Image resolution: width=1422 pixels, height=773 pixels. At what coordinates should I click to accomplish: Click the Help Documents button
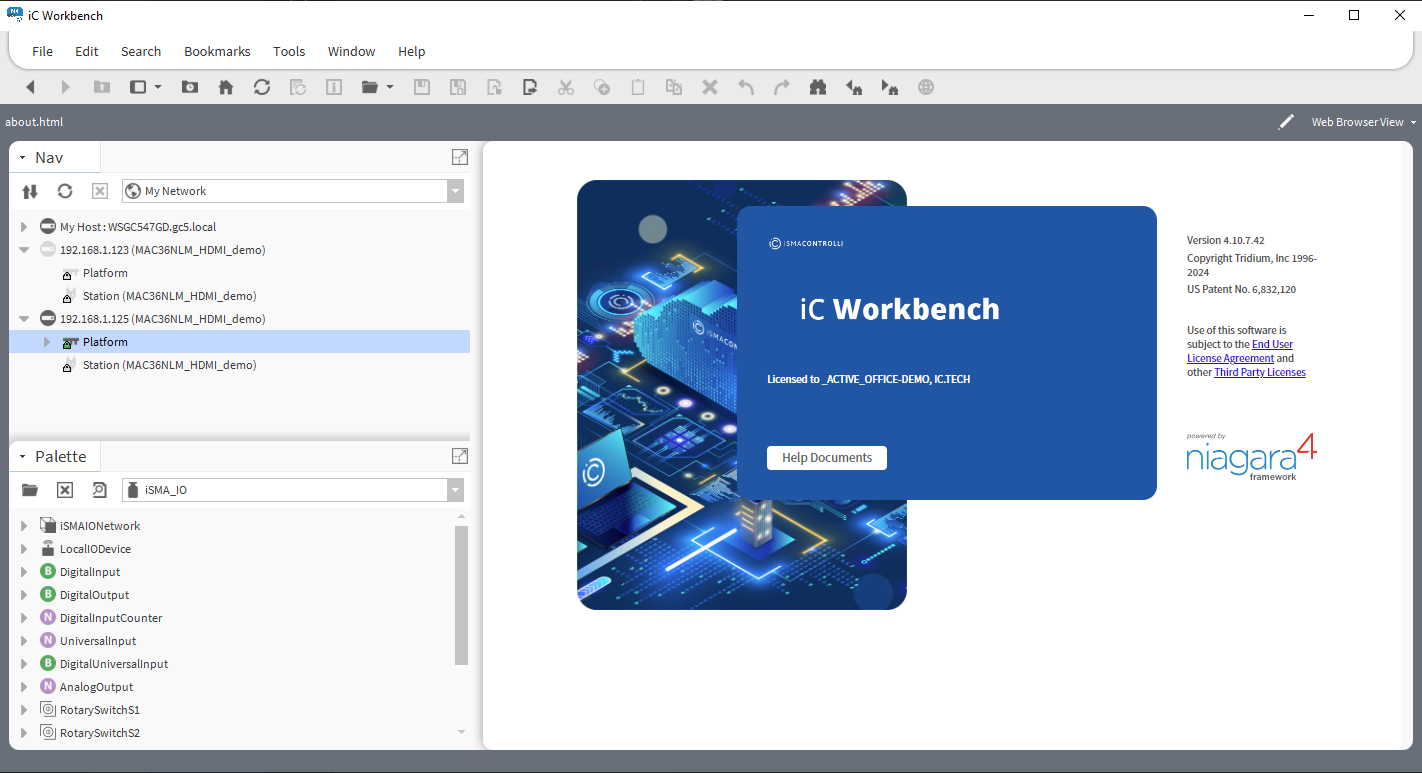coord(826,457)
